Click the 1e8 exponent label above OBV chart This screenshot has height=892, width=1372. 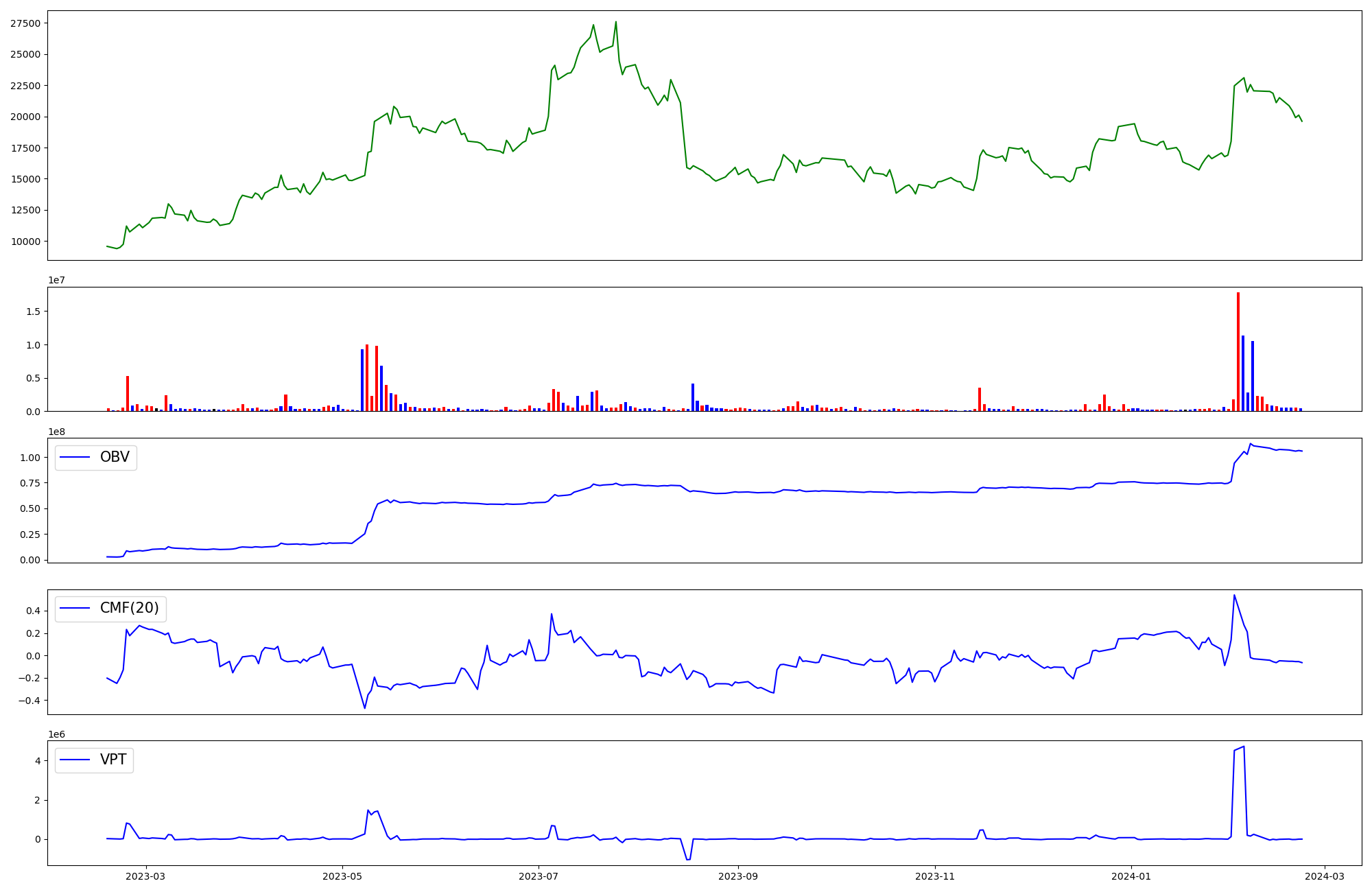coord(56,432)
